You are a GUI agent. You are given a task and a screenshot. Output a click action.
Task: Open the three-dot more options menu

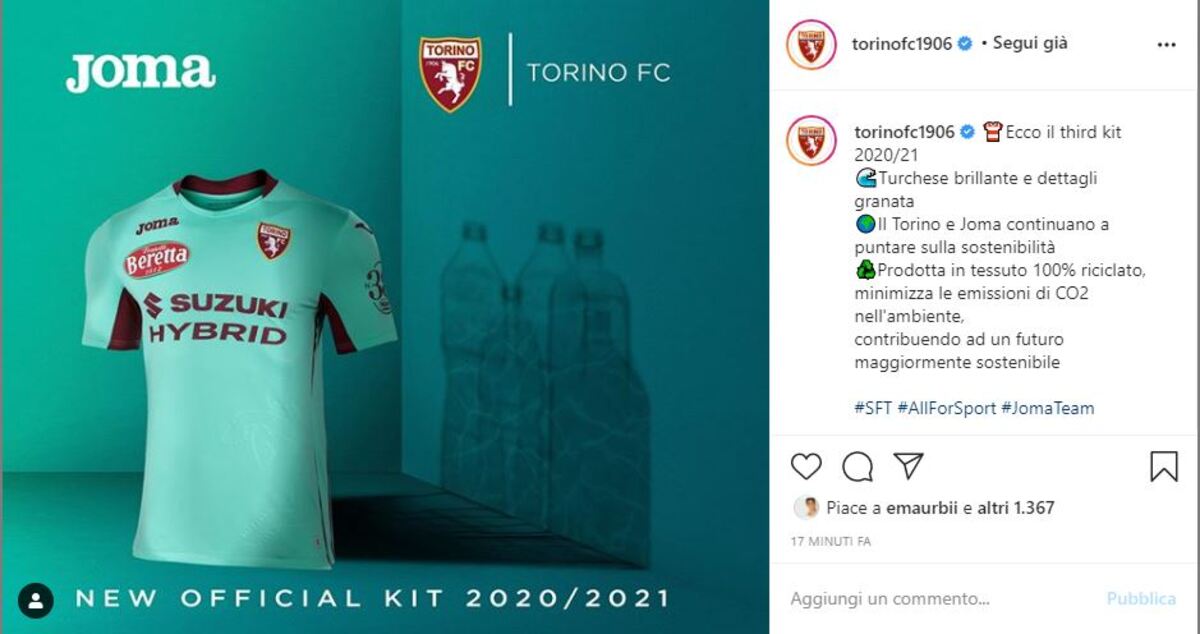(x=1167, y=45)
